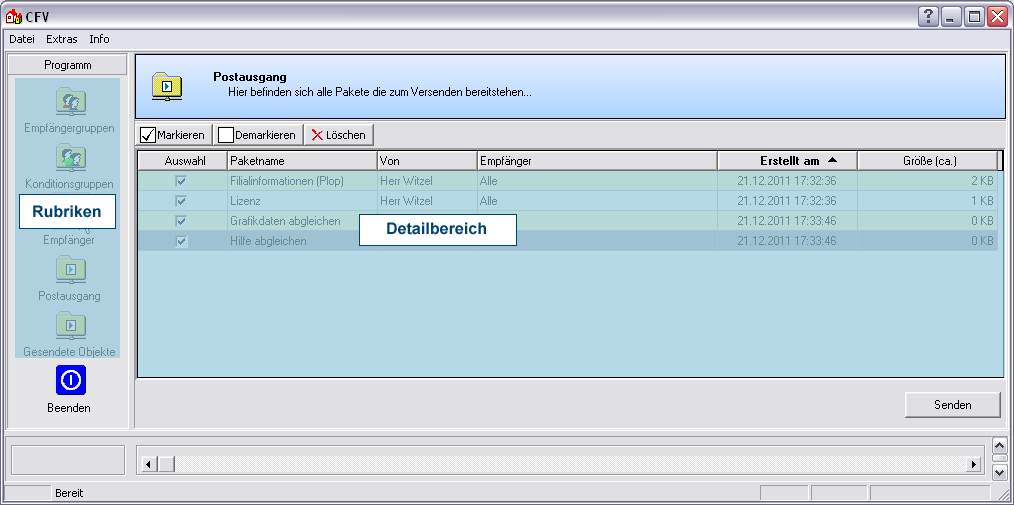Screen dimensions: 1014x505
Task: Open Gesendete Objekte in the sidebar
Action: (x=69, y=326)
